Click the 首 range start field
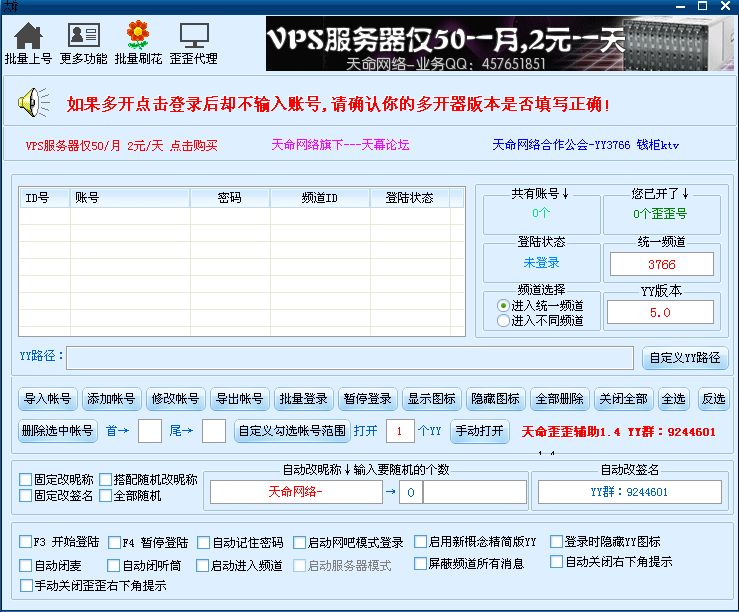 150,431
